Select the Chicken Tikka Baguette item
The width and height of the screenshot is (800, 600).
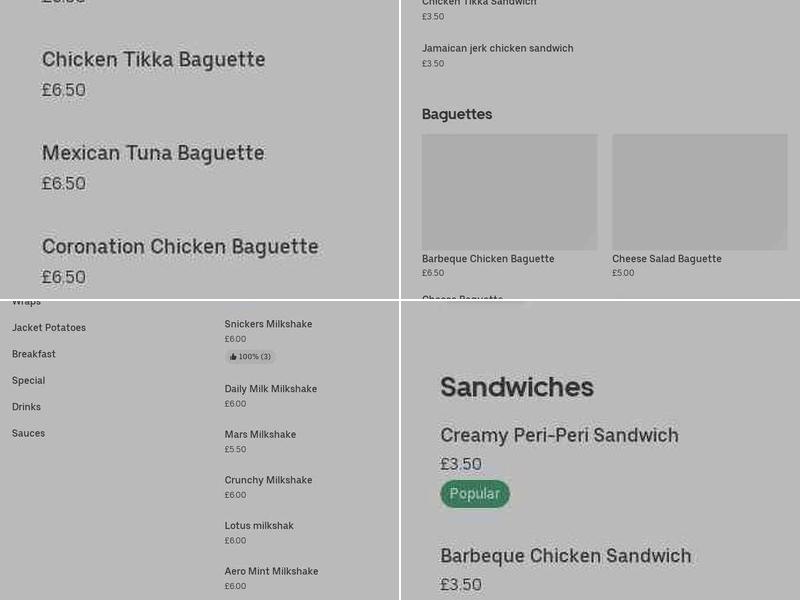pyautogui.click(x=154, y=60)
